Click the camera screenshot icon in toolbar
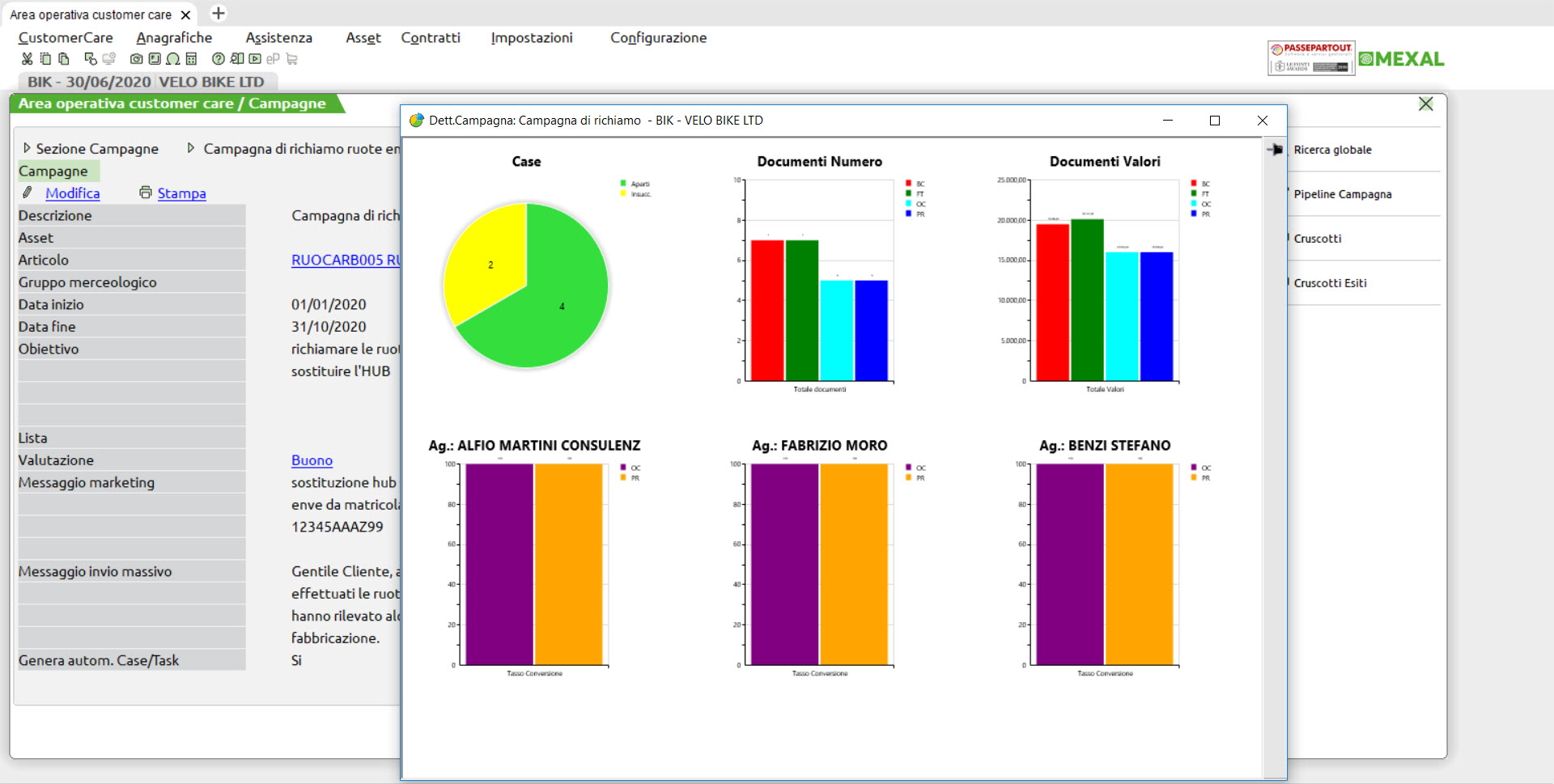Image resolution: width=1554 pixels, height=784 pixels. click(136, 59)
